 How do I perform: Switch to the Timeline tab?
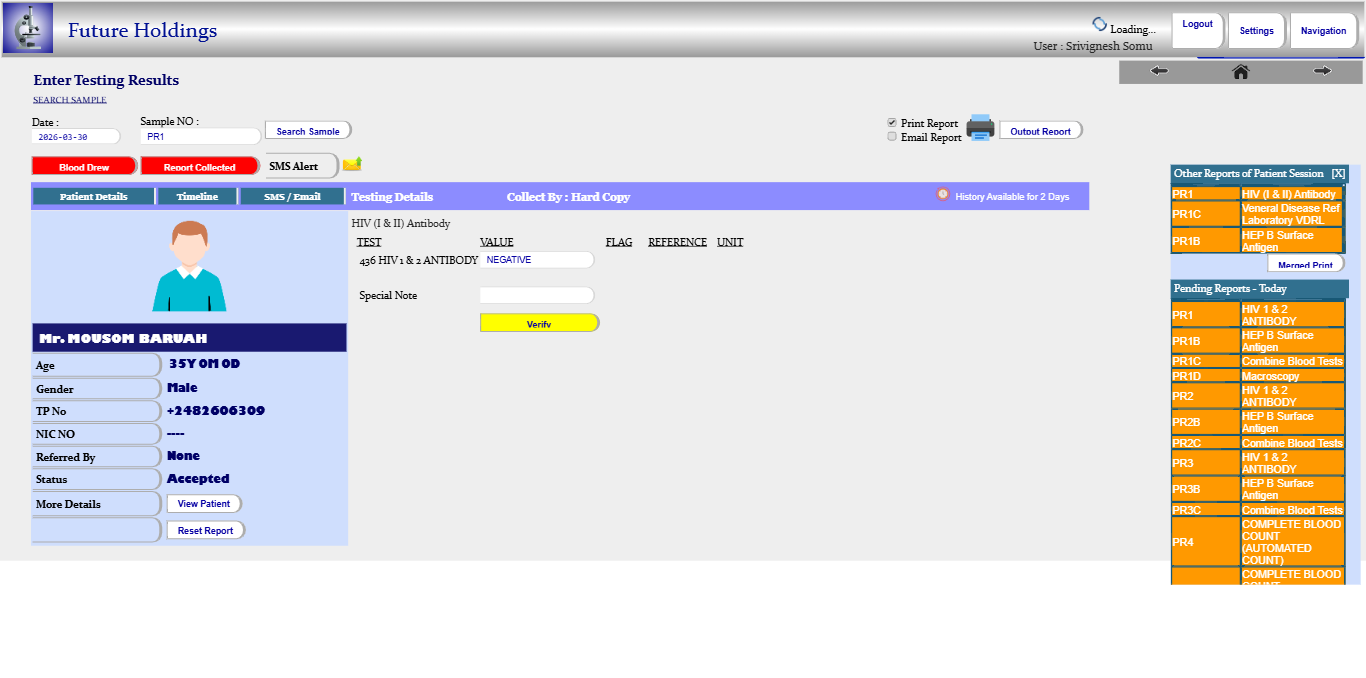click(197, 197)
